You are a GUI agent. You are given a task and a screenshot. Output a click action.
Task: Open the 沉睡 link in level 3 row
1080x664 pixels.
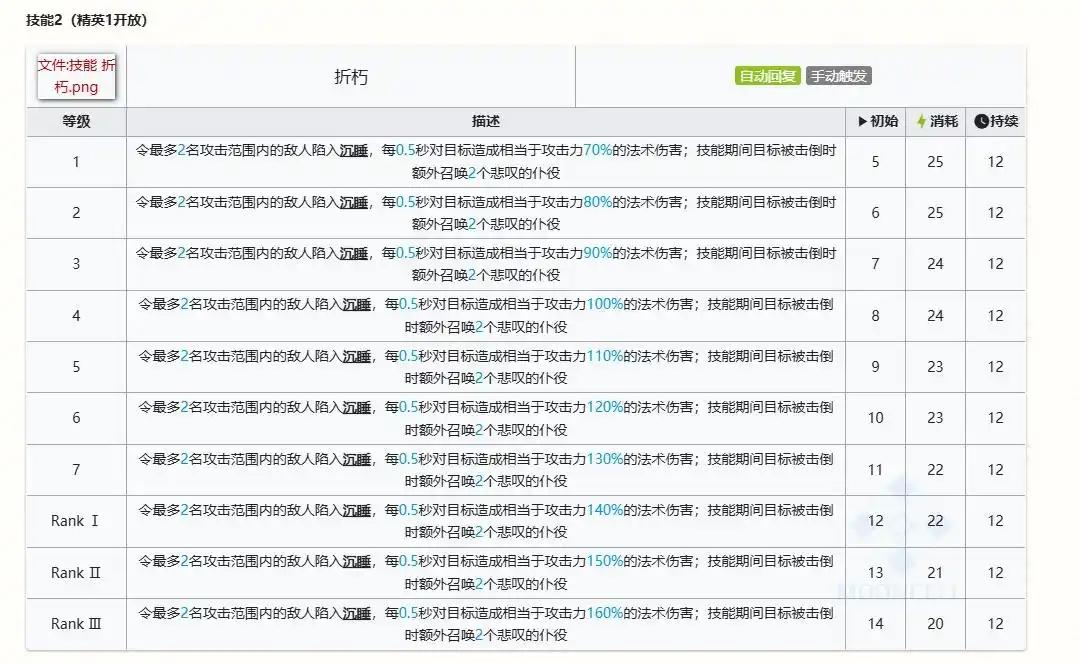(x=354, y=253)
